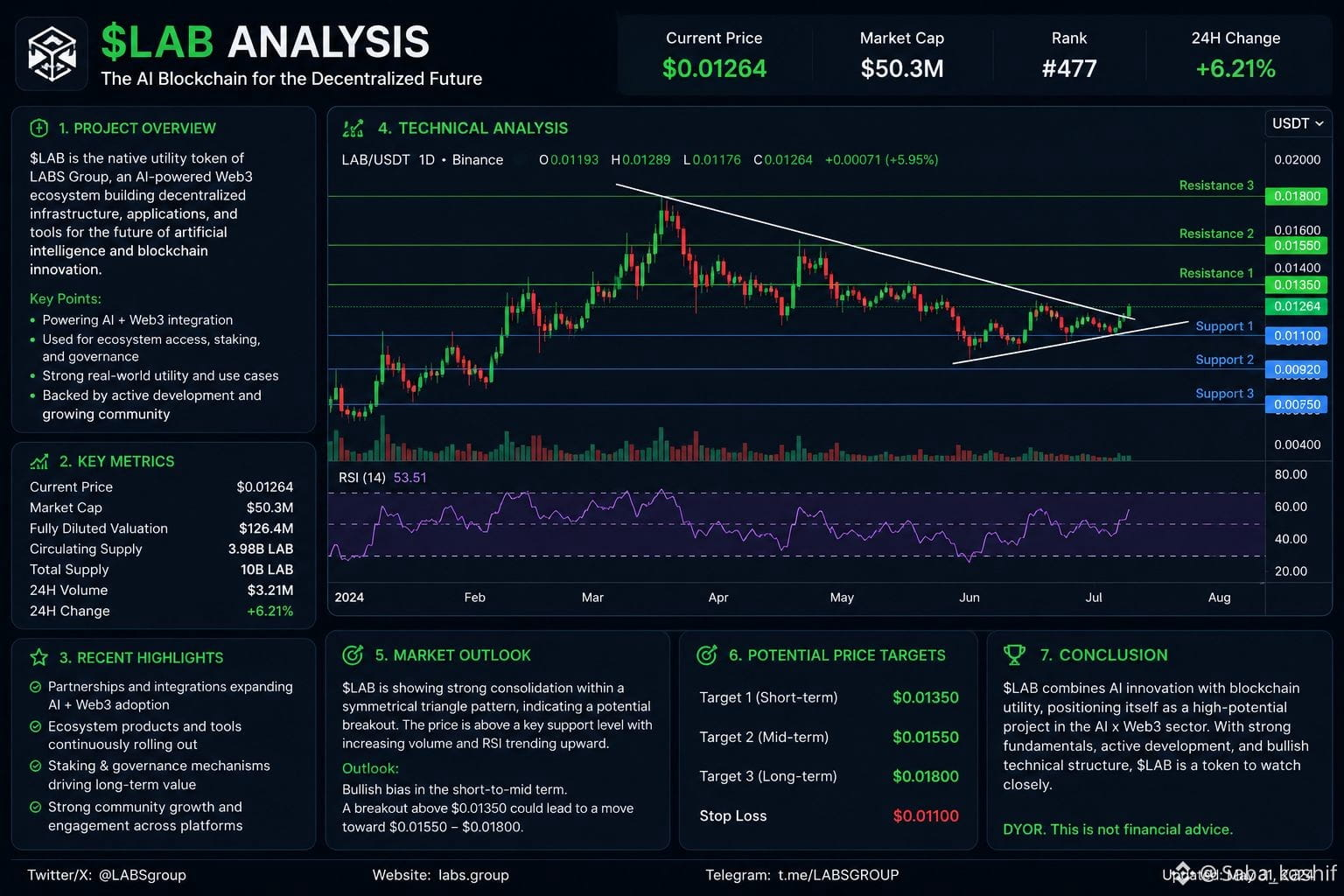The width and height of the screenshot is (1344, 896).
Task: Click the chart low value L 0.01176
Action: click(x=711, y=160)
